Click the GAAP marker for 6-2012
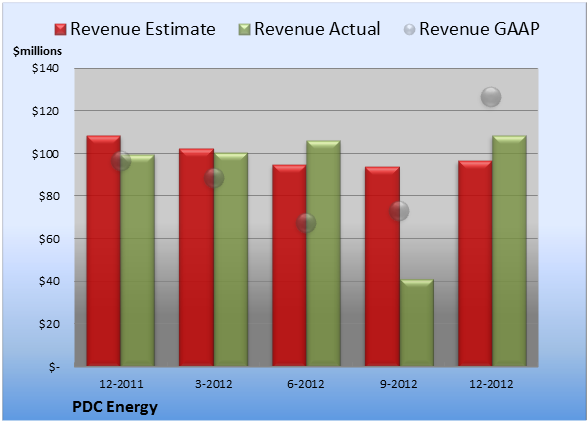The image size is (588, 422). [x=306, y=223]
